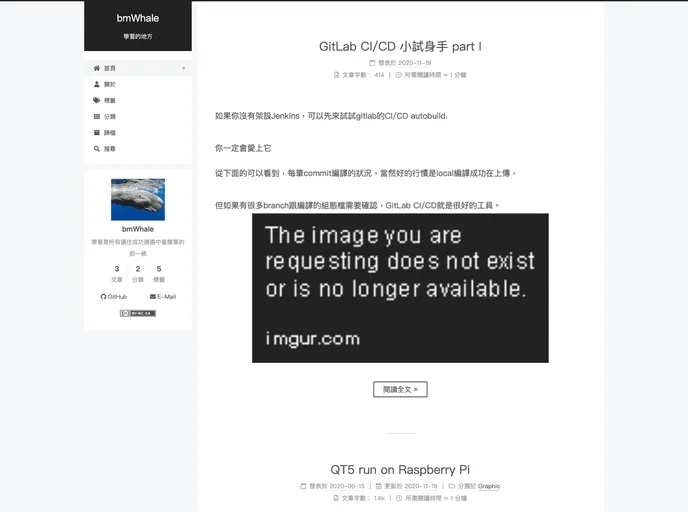Screen dimensions: 688x512
Task: Open the Graphic category link
Action: click(489, 486)
